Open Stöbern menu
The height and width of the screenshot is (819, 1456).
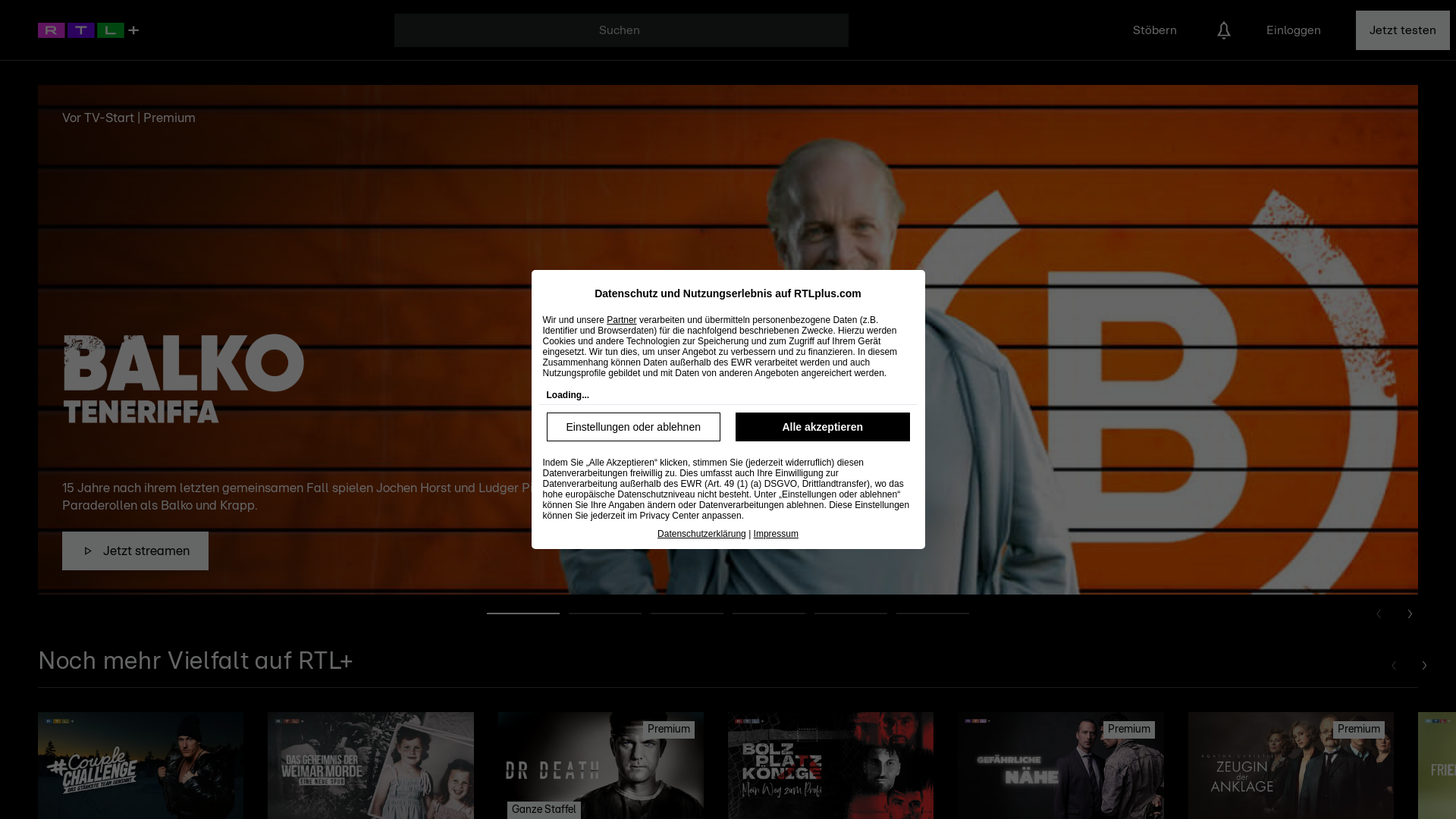click(x=1154, y=30)
